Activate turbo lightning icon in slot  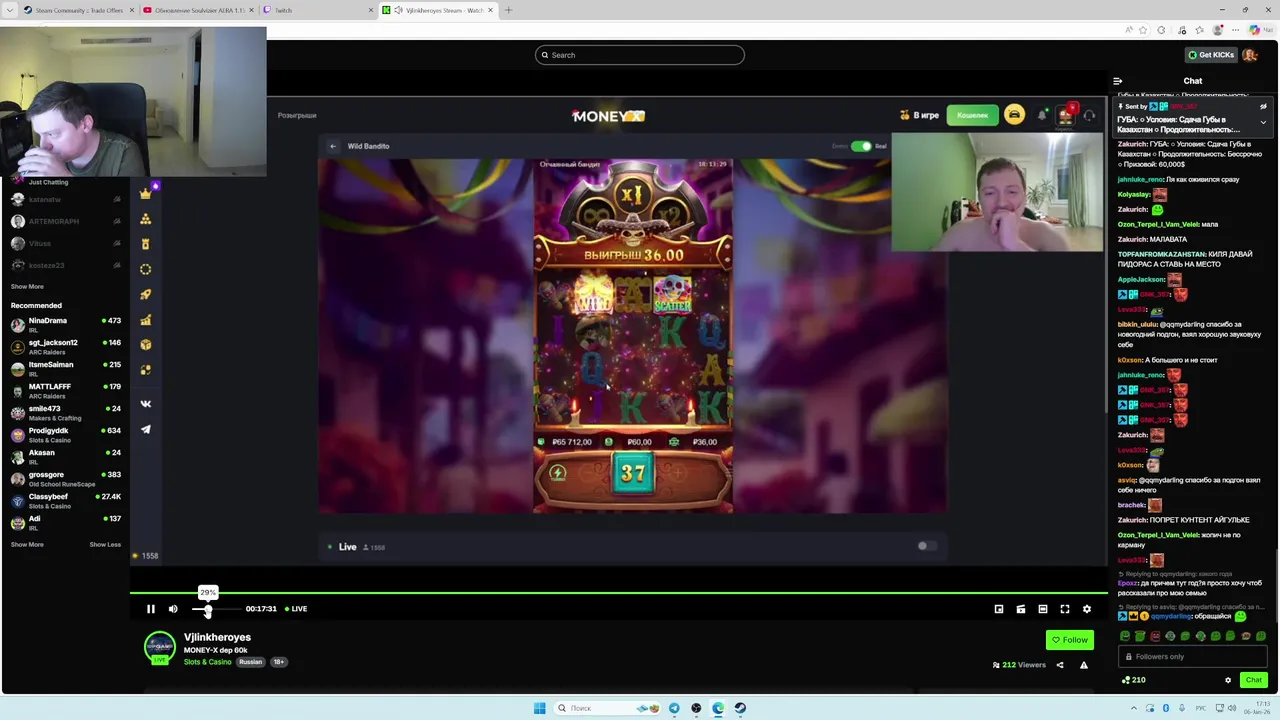tap(558, 474)
